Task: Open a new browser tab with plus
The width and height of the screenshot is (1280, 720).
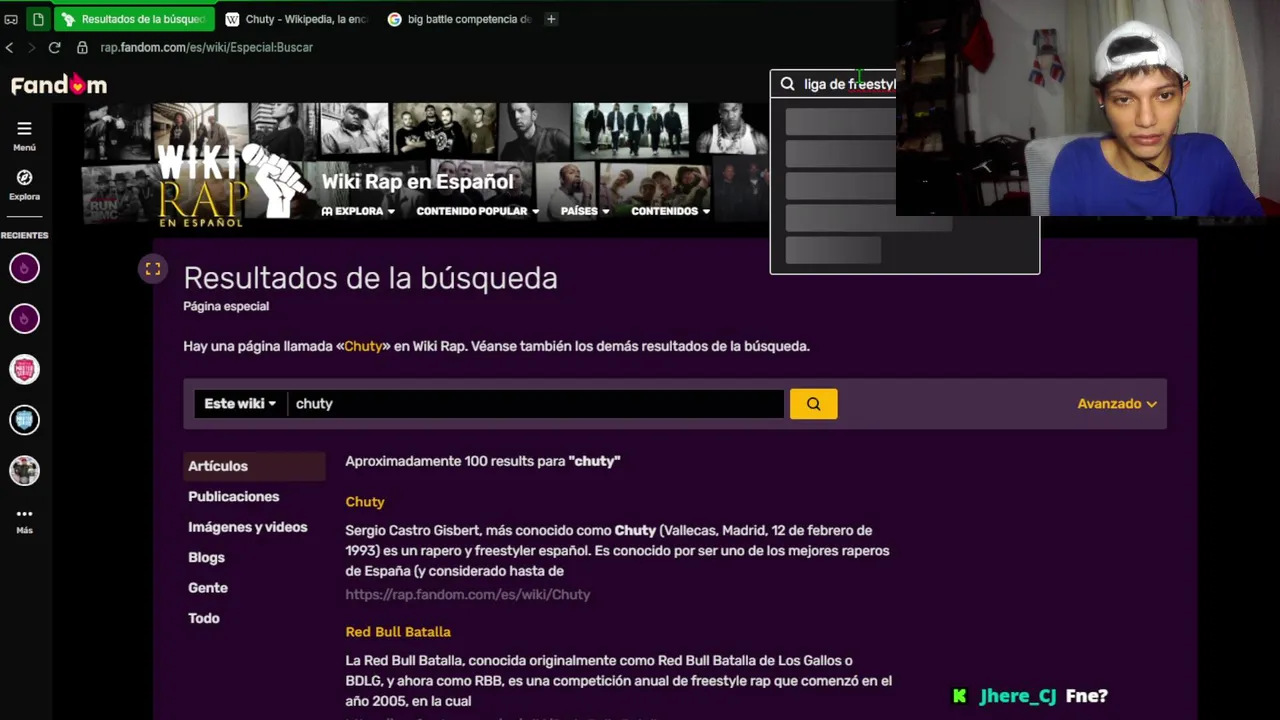Action: tap(550, 19)
